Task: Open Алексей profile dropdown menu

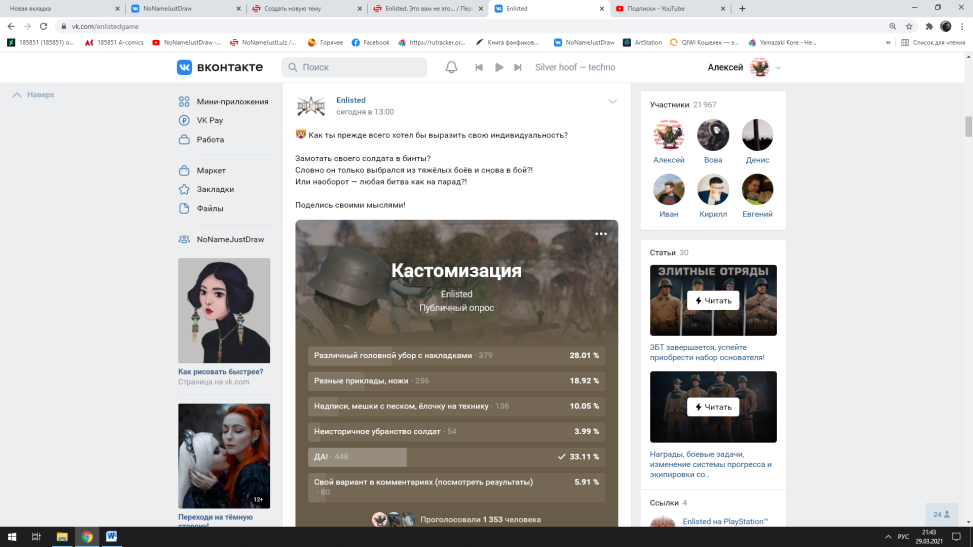Action: coord(743,67)
